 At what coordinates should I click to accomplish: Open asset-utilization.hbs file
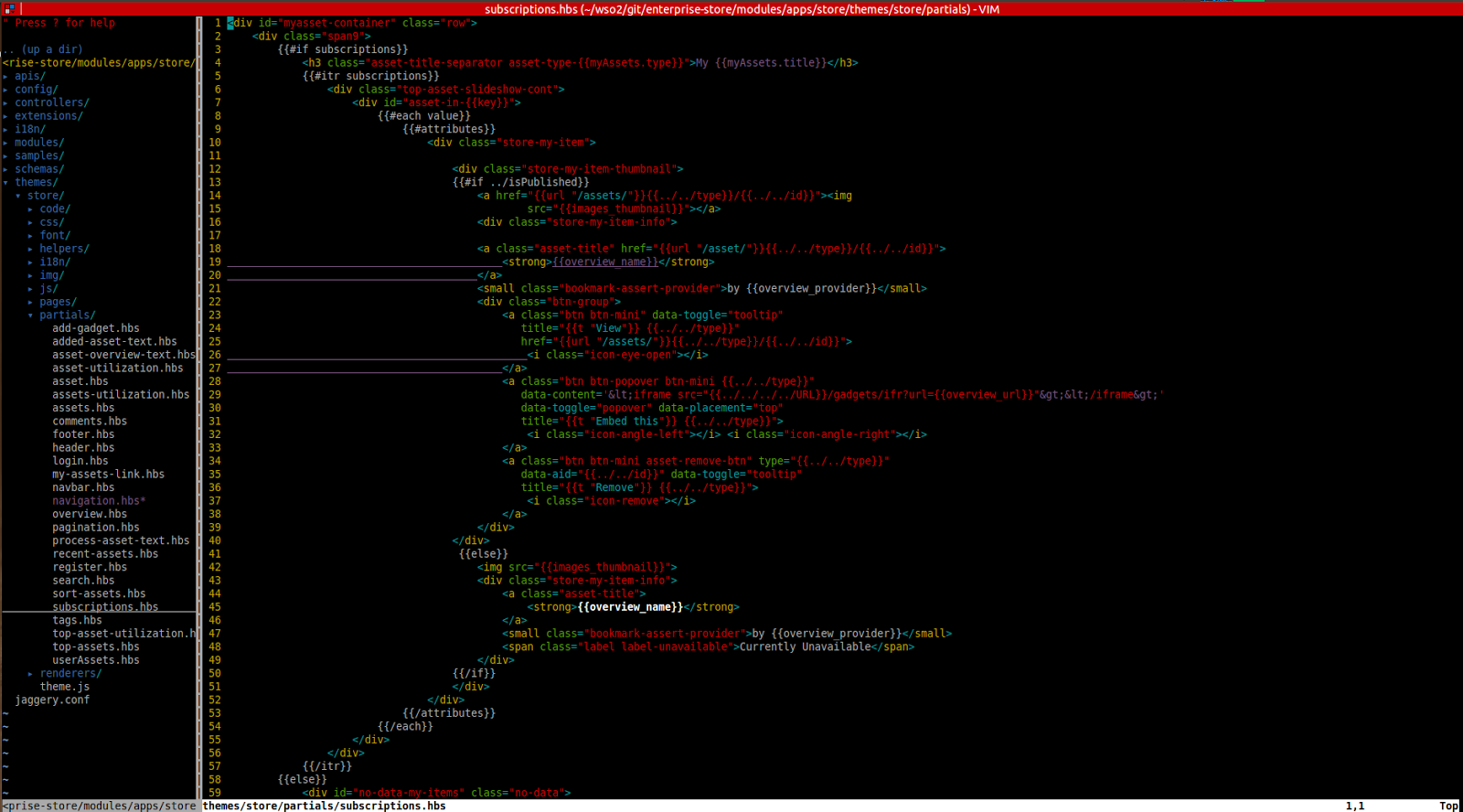pos(118,368)
